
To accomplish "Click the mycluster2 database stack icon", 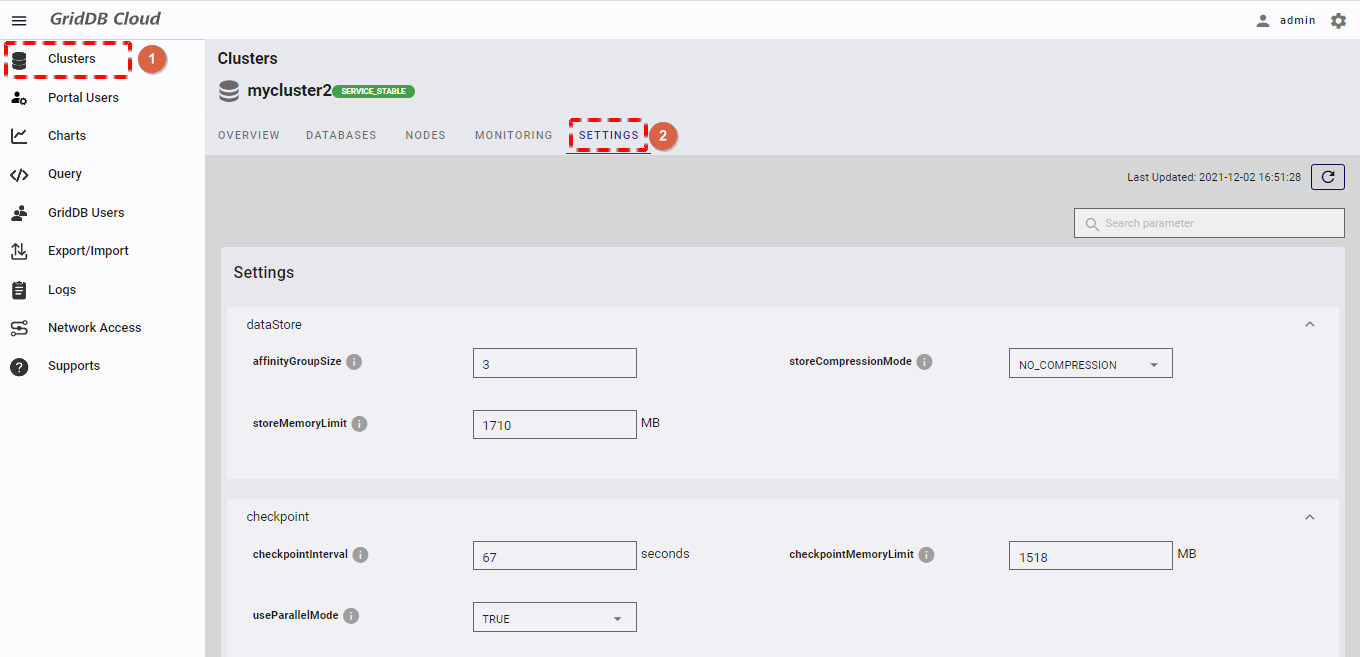I will pos(229,92).
